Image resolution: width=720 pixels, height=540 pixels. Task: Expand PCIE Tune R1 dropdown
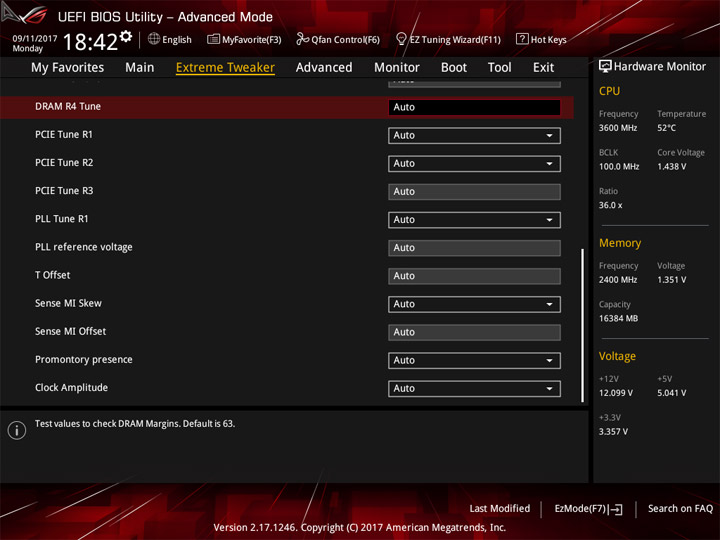click(x=474, y=135)
